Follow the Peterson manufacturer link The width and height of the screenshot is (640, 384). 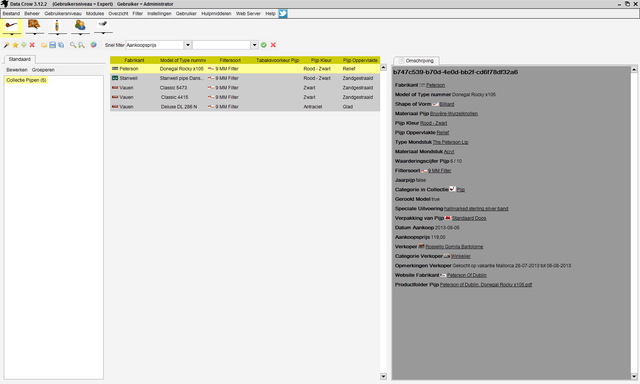pos(436,85)
